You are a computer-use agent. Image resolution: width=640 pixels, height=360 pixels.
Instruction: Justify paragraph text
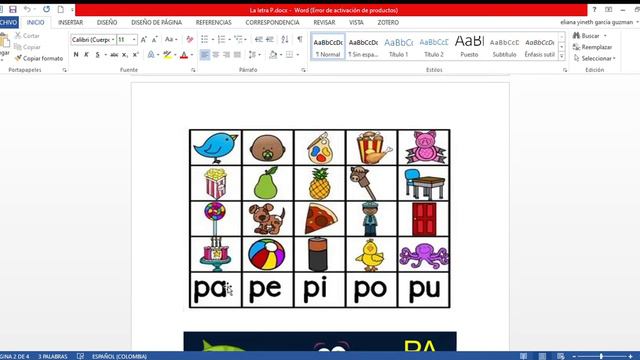coord(237,54)
